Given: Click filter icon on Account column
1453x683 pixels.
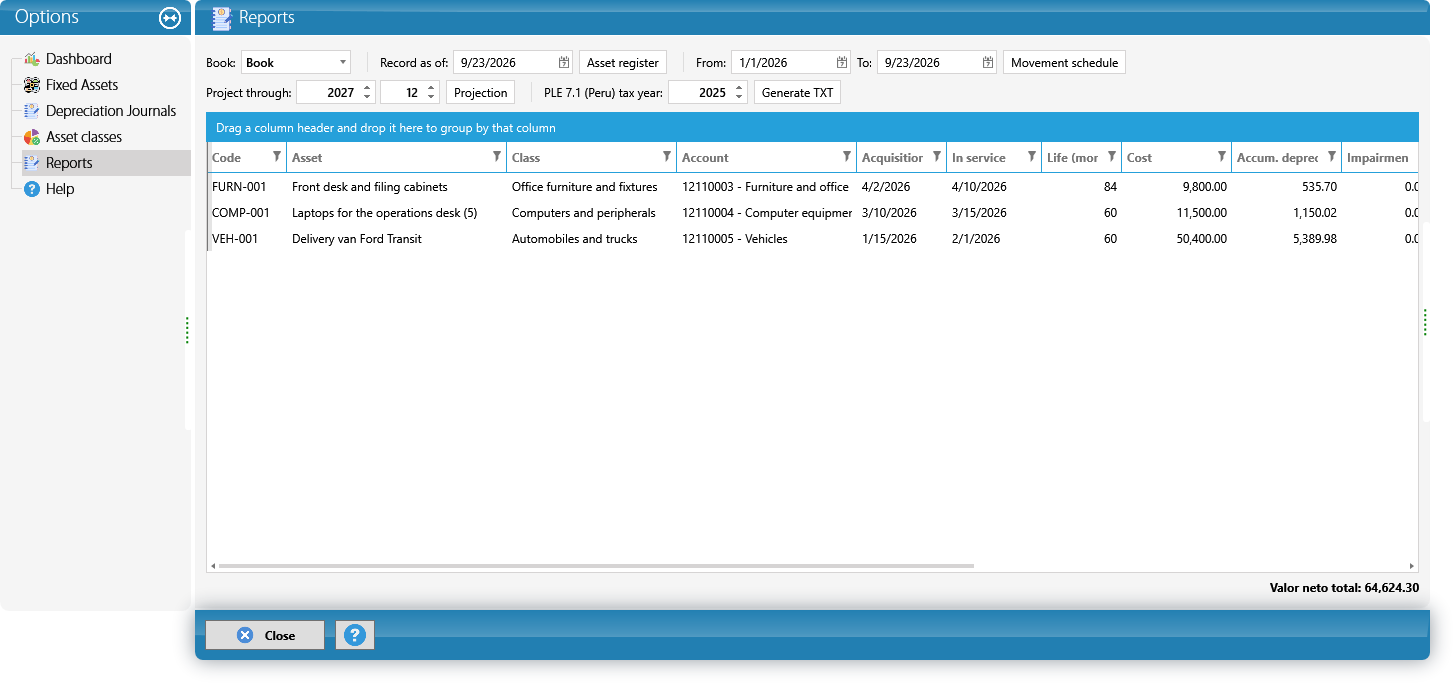Looking at the screenshot, I should pos(847,157).
